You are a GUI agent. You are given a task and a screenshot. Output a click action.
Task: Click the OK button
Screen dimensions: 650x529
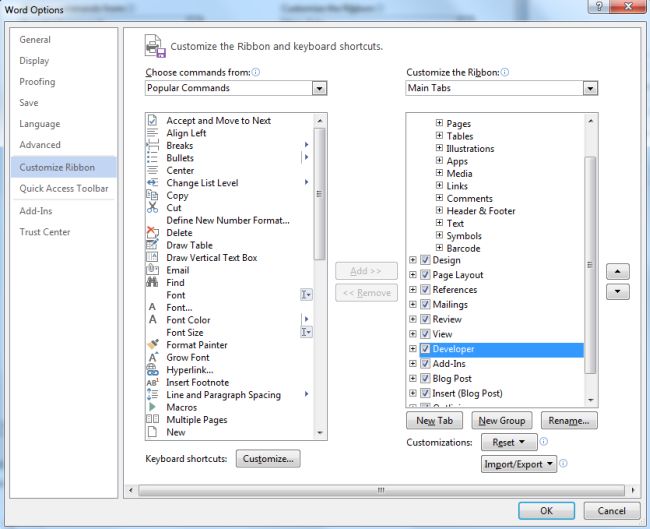click(x=546, y=511)
